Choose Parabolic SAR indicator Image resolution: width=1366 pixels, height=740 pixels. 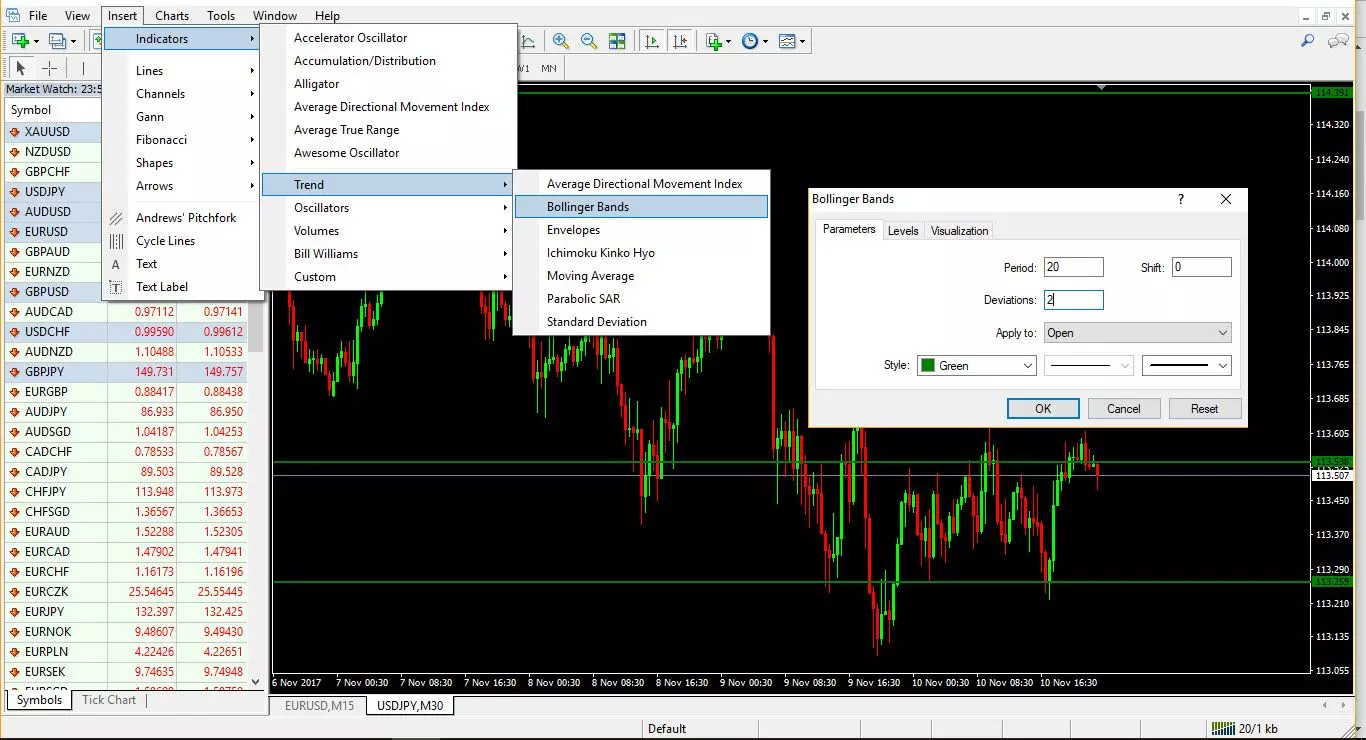tap(641, 299)
